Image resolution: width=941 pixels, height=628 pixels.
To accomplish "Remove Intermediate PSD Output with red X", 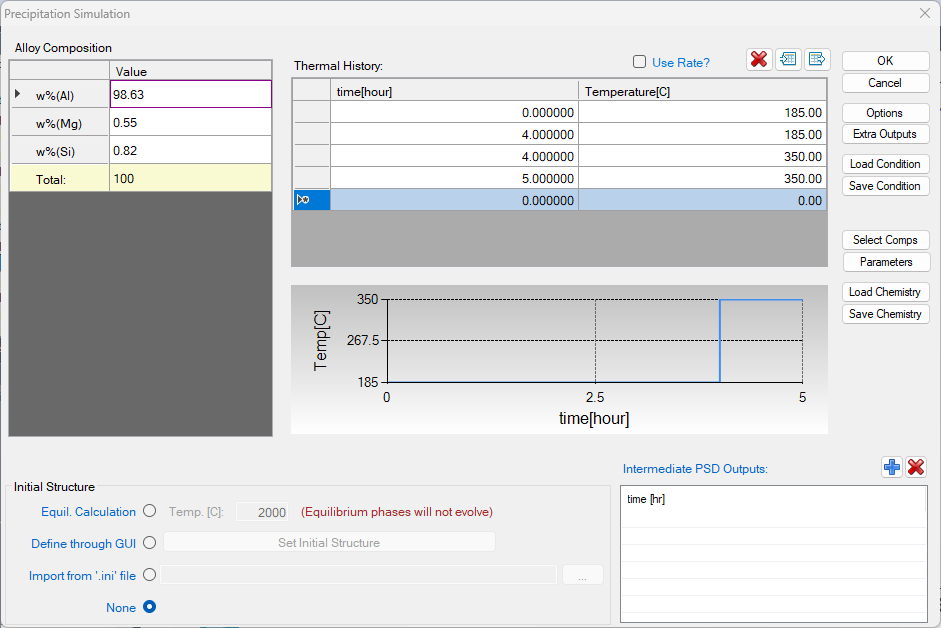I will 916,467.
